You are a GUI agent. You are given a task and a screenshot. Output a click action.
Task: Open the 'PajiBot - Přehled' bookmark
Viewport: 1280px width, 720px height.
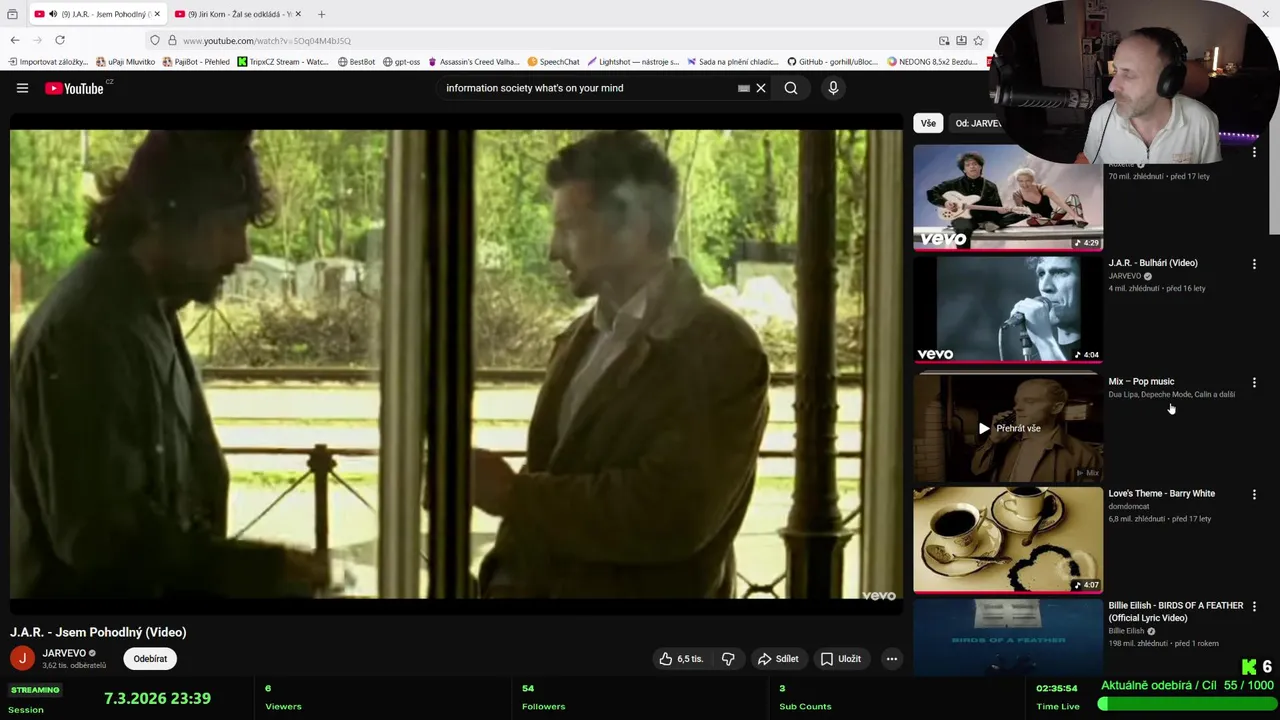tap(196, 62)
